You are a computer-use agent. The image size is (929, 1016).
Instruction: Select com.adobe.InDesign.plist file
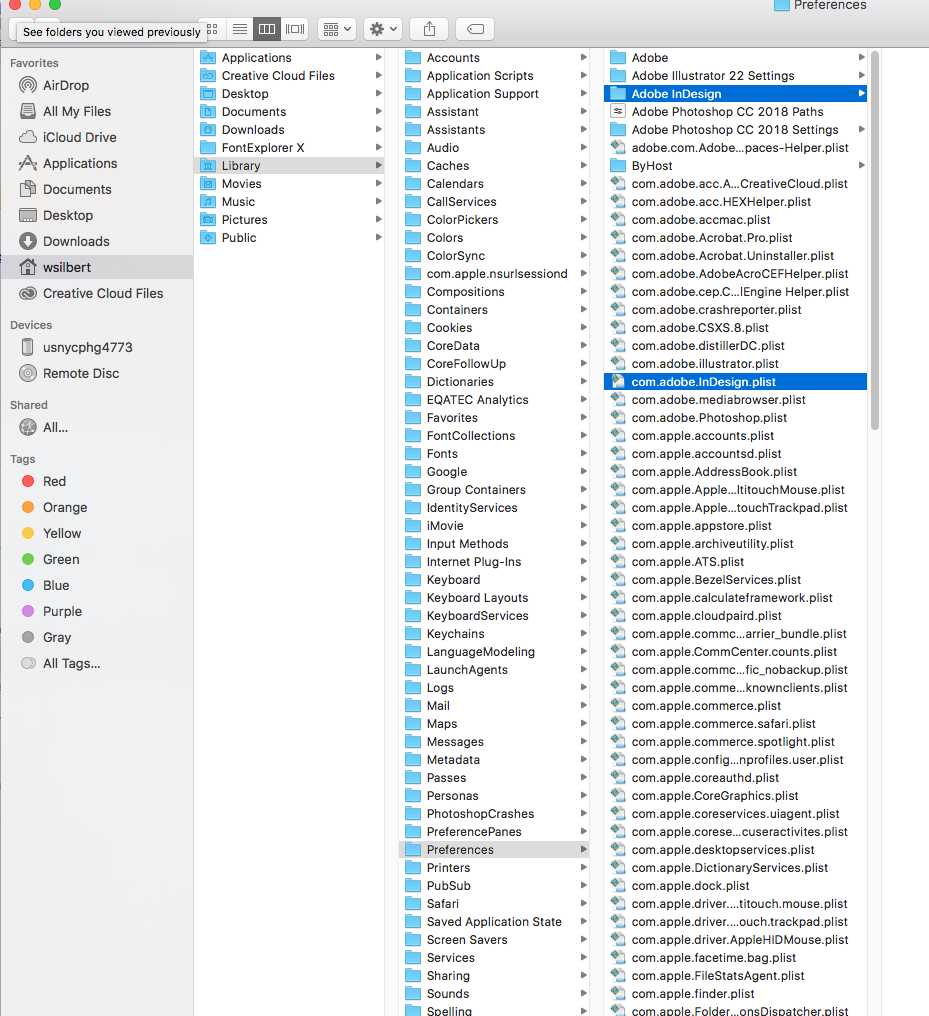tap(735, 382)
